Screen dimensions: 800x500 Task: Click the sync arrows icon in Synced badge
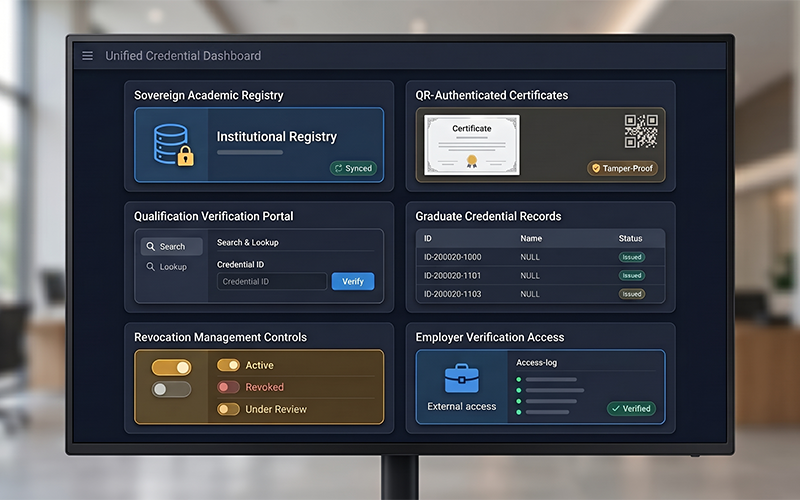click(x=338, y=168)
